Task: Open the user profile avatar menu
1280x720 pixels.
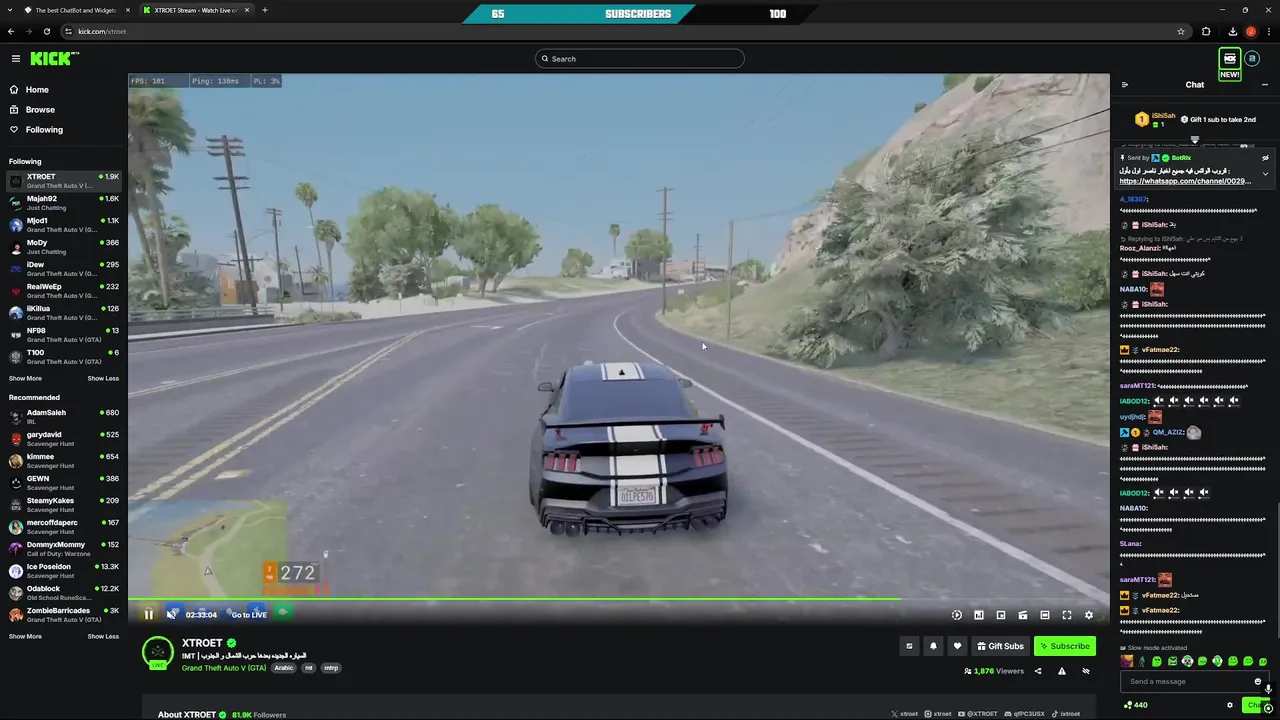Action: pyautogui.click(x=1252, y=59)
